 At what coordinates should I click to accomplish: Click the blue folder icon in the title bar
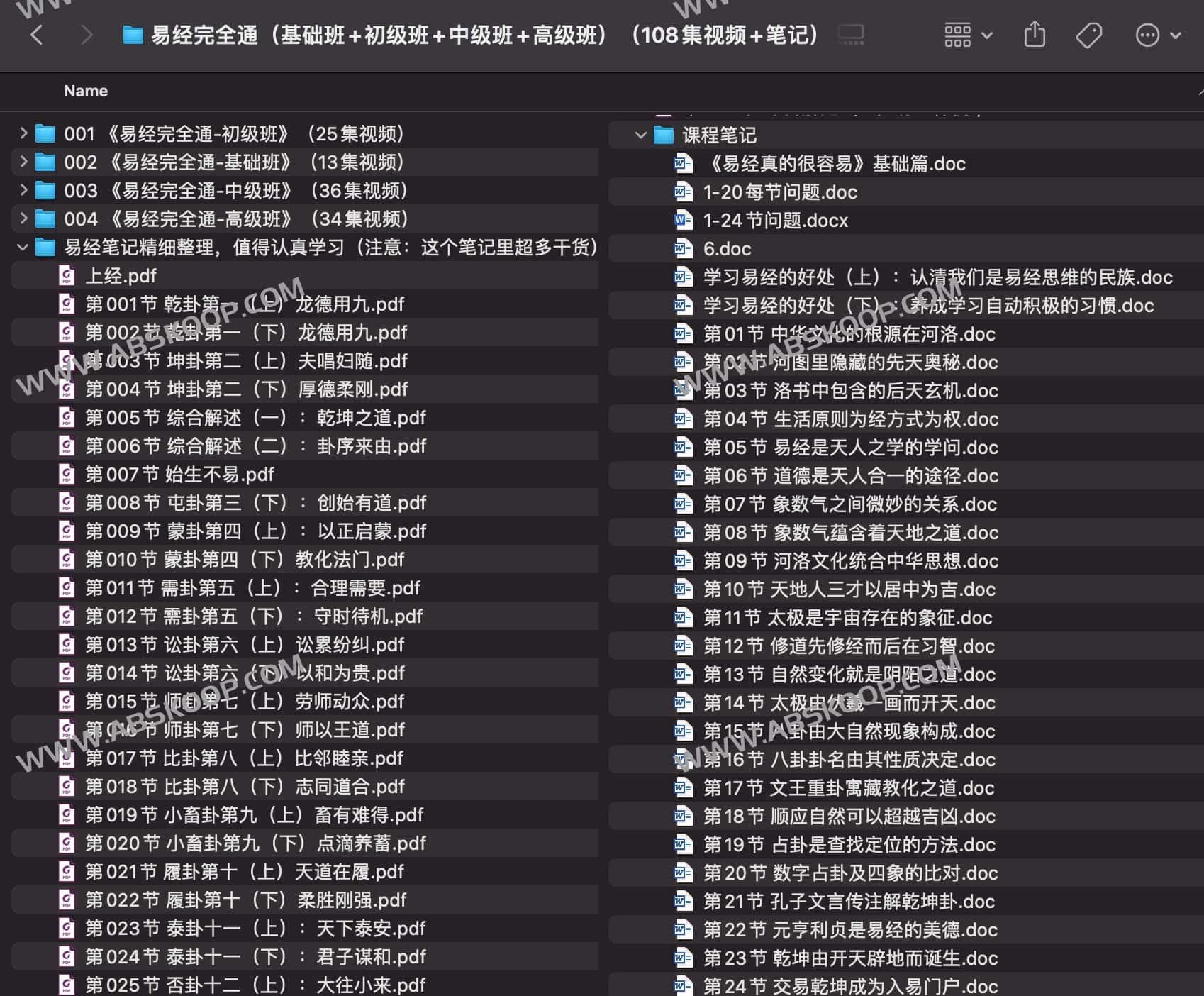[132, 34]
